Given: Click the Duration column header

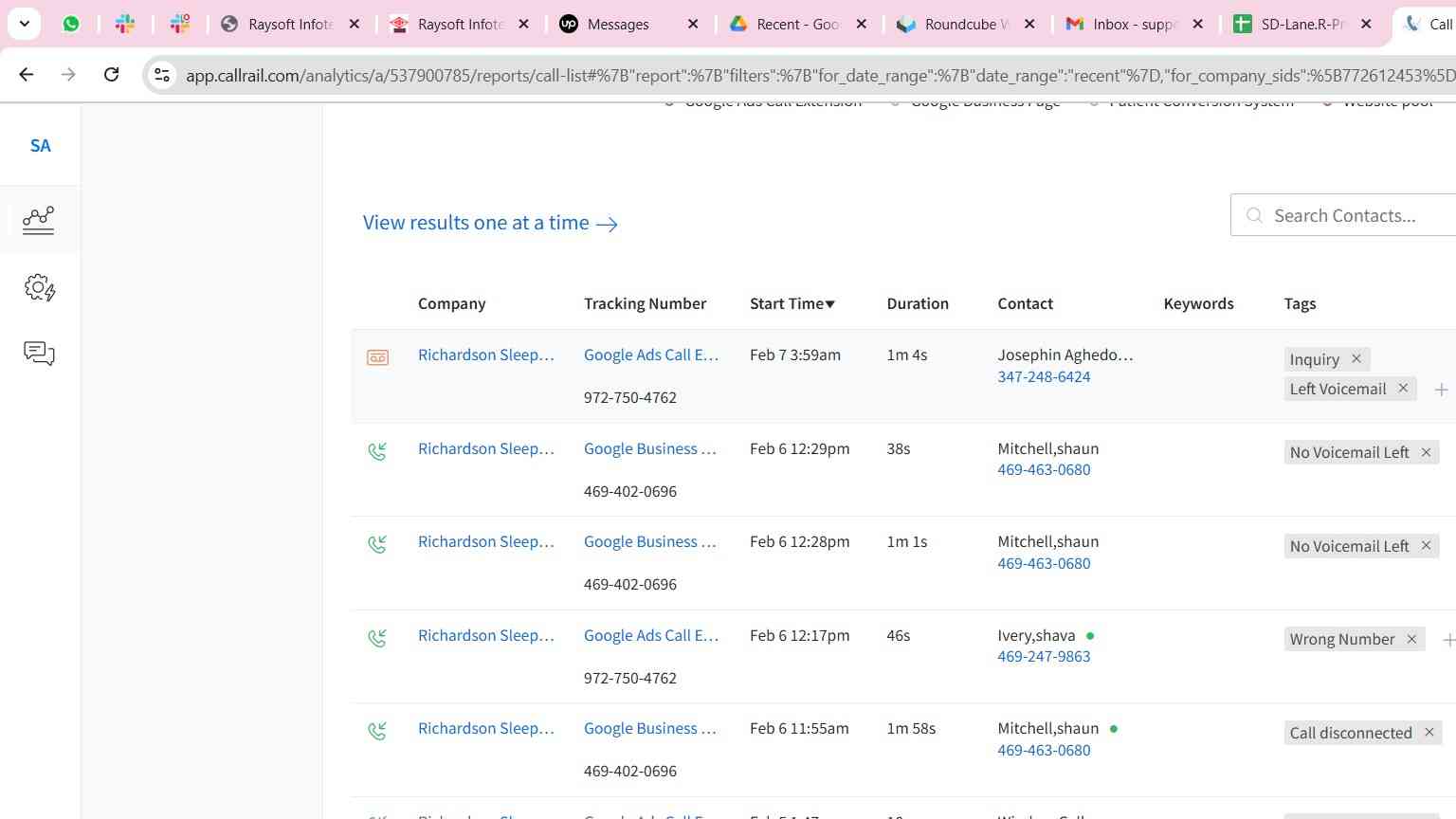Looking at the screenshot, I should pyautogui.click(x=918, y=303).
